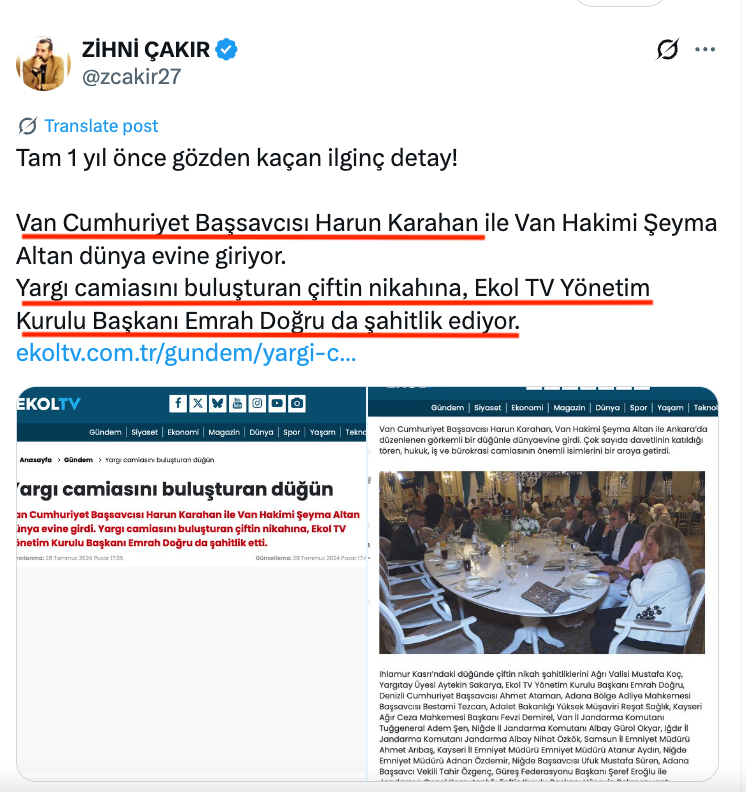Click the Grok icon beside Translate post
Viewport: 746px width, 792px height.
coord(27,126)
